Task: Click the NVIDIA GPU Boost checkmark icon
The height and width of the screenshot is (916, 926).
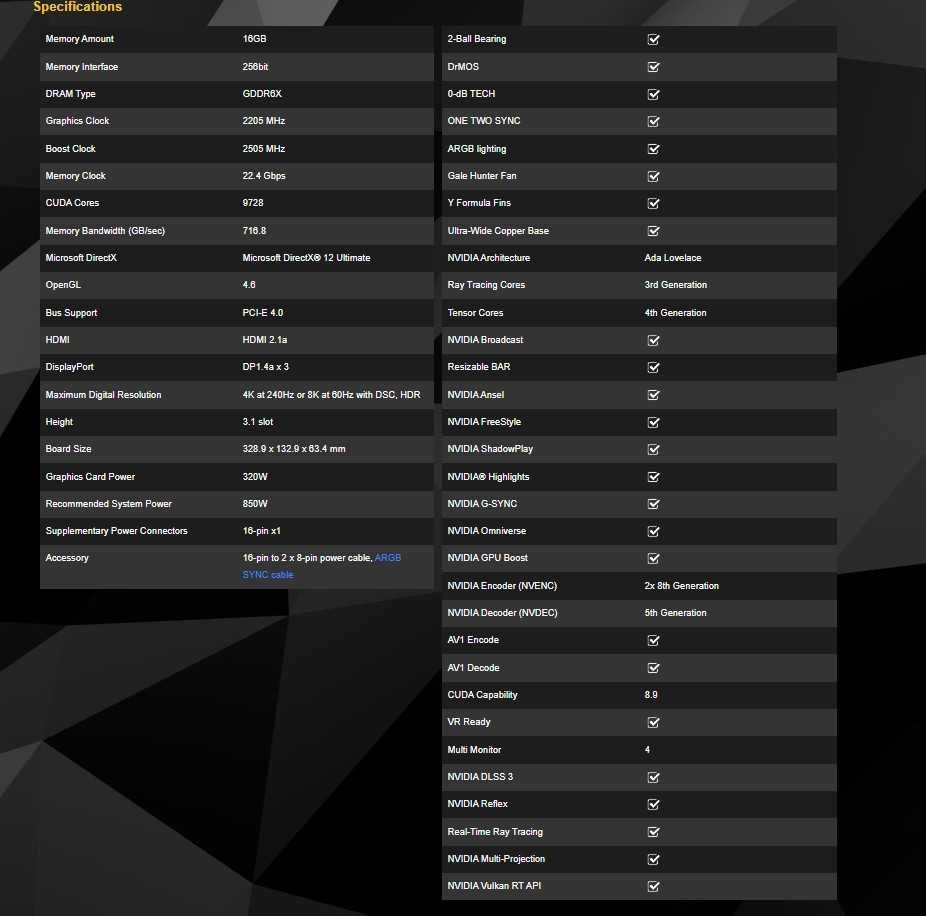Action: pyautogui.click(x=653, y=559)
